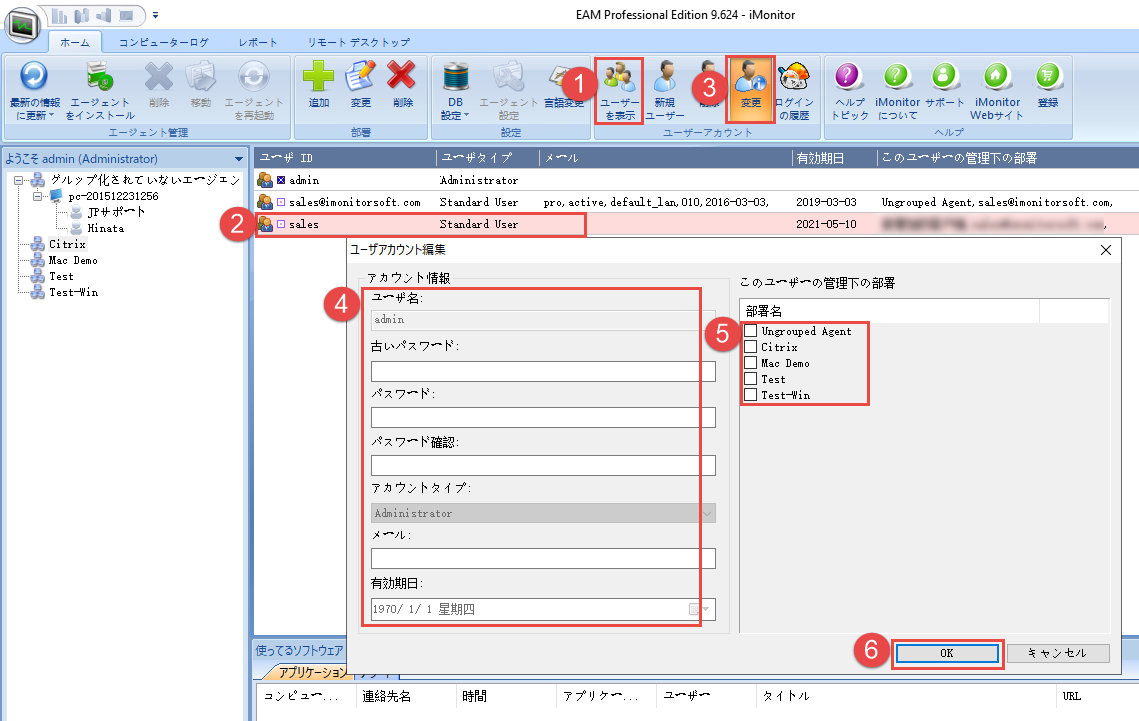Click the red X 削除 icon in 部署
This screenshot has height=721, width=1139.
point(402,77)
